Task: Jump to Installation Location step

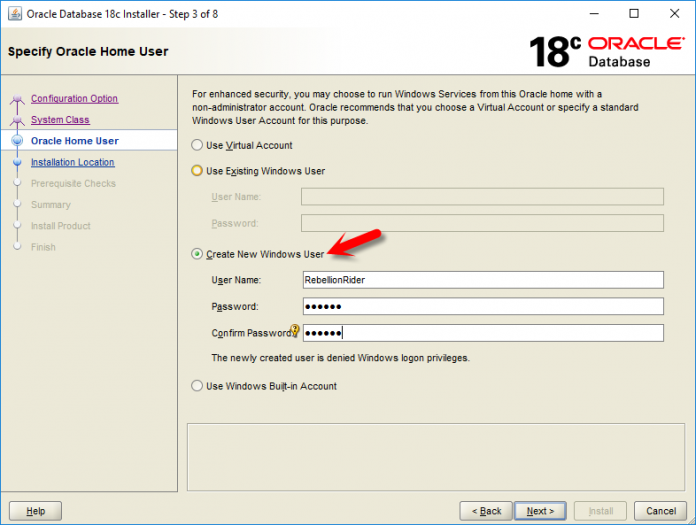Action: (72, 162)
